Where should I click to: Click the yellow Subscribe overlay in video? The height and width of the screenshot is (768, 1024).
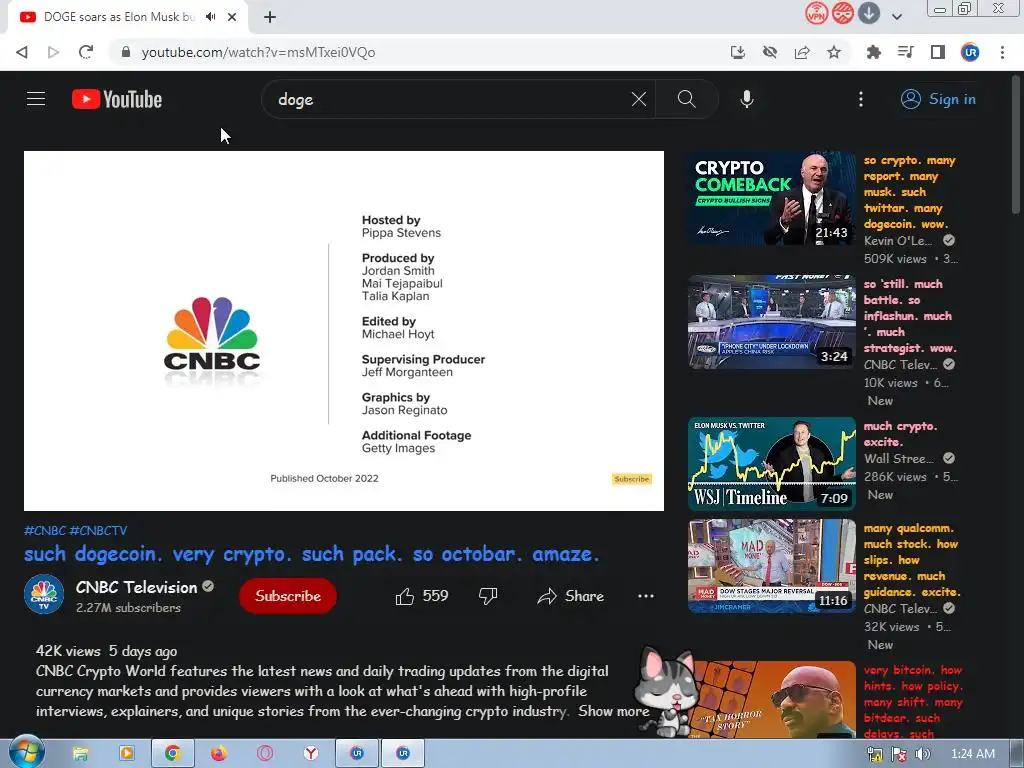(632, 479)
